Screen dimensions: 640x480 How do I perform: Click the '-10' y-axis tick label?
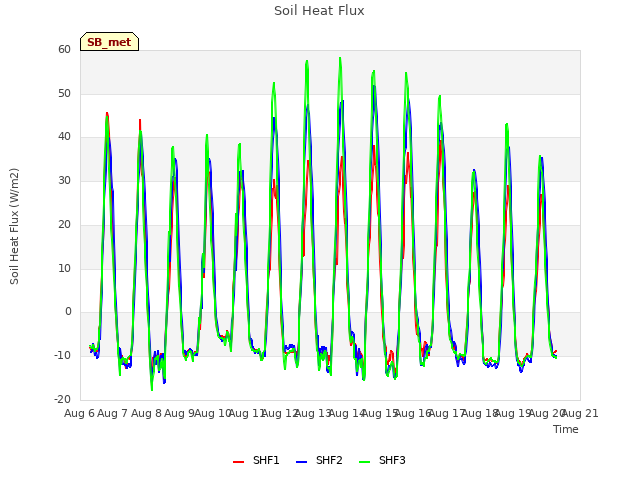[62, 356]
